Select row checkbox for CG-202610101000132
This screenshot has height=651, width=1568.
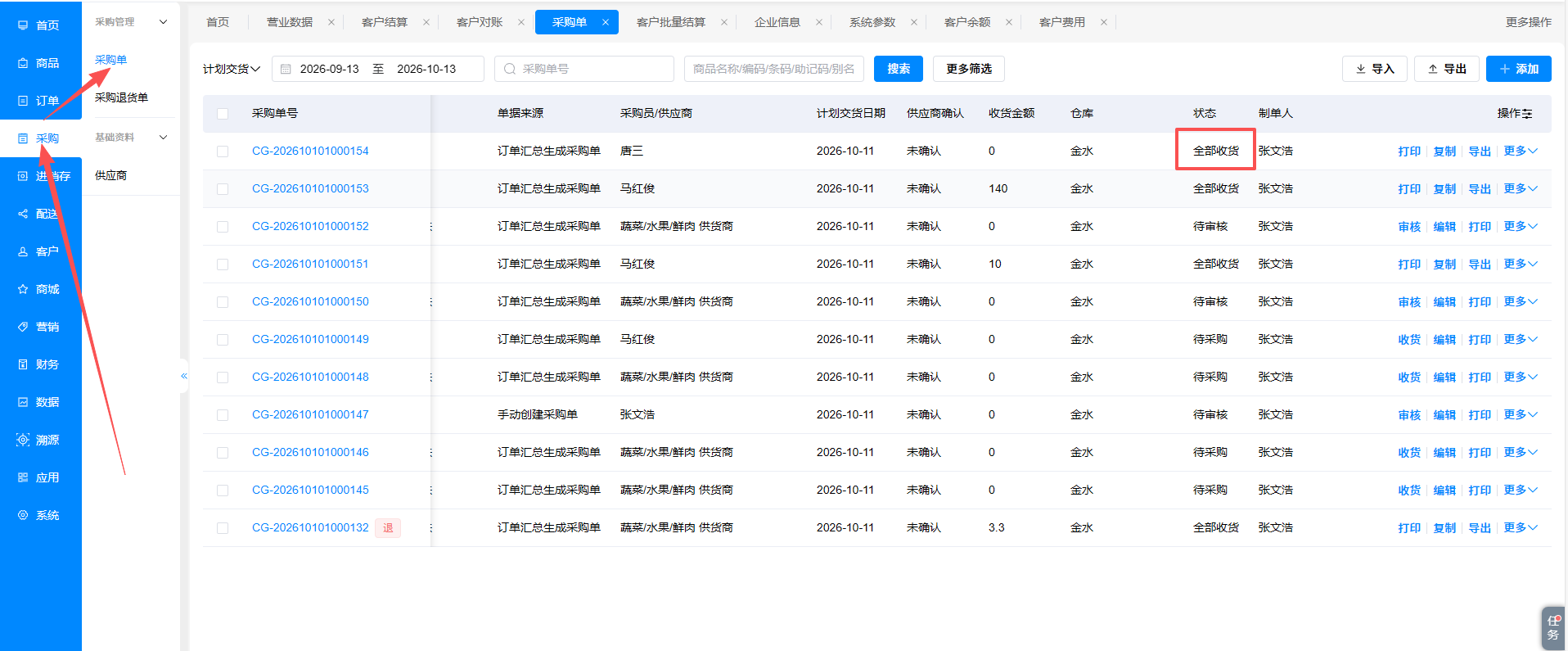[x=223, y=528]
